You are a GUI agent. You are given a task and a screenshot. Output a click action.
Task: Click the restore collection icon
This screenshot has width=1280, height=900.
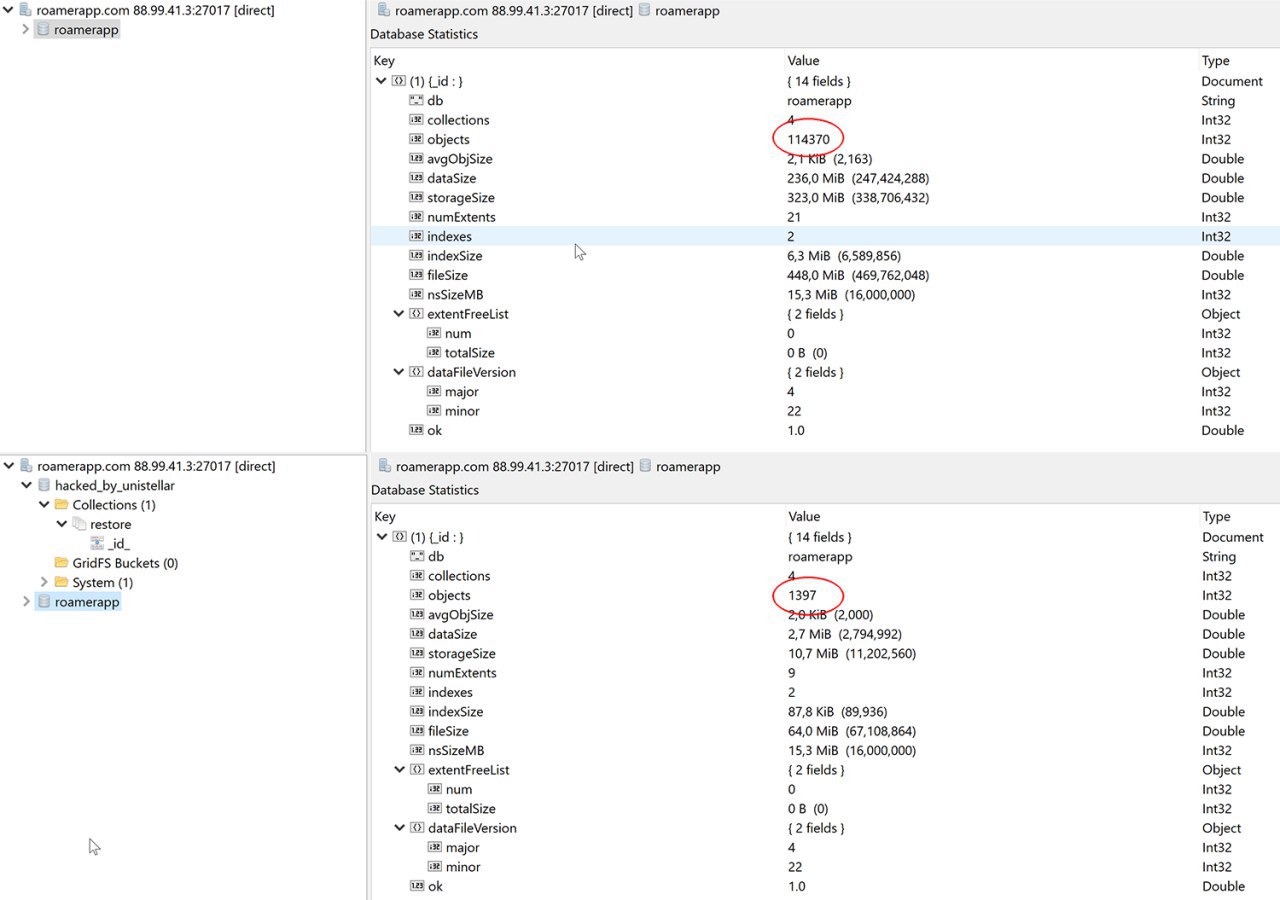79,524
